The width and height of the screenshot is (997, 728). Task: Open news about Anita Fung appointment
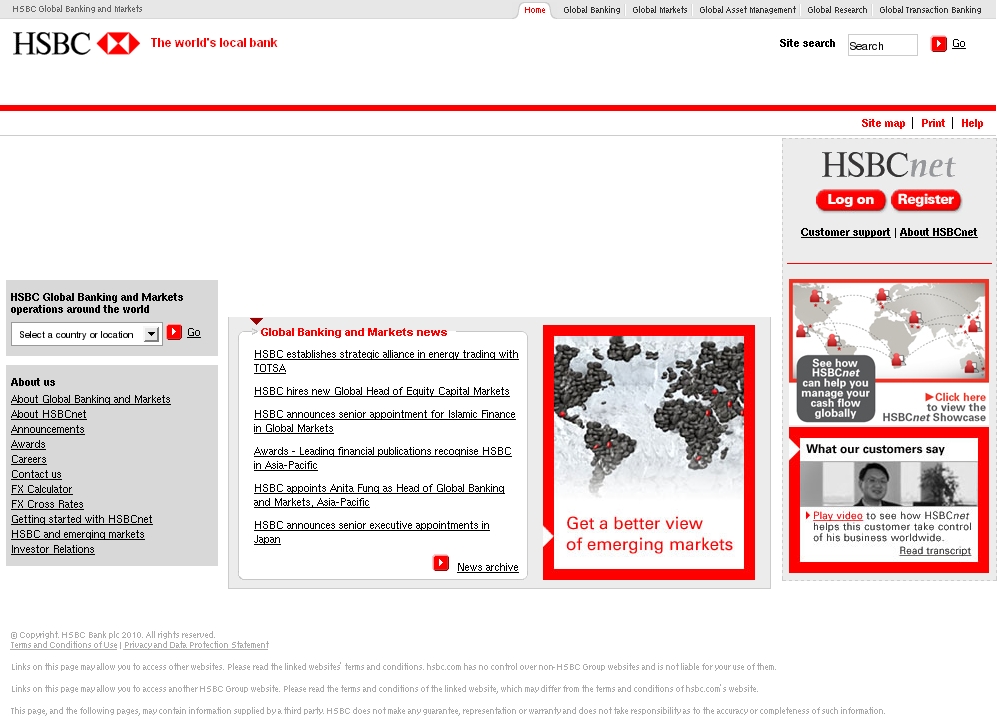pos(379,495)
